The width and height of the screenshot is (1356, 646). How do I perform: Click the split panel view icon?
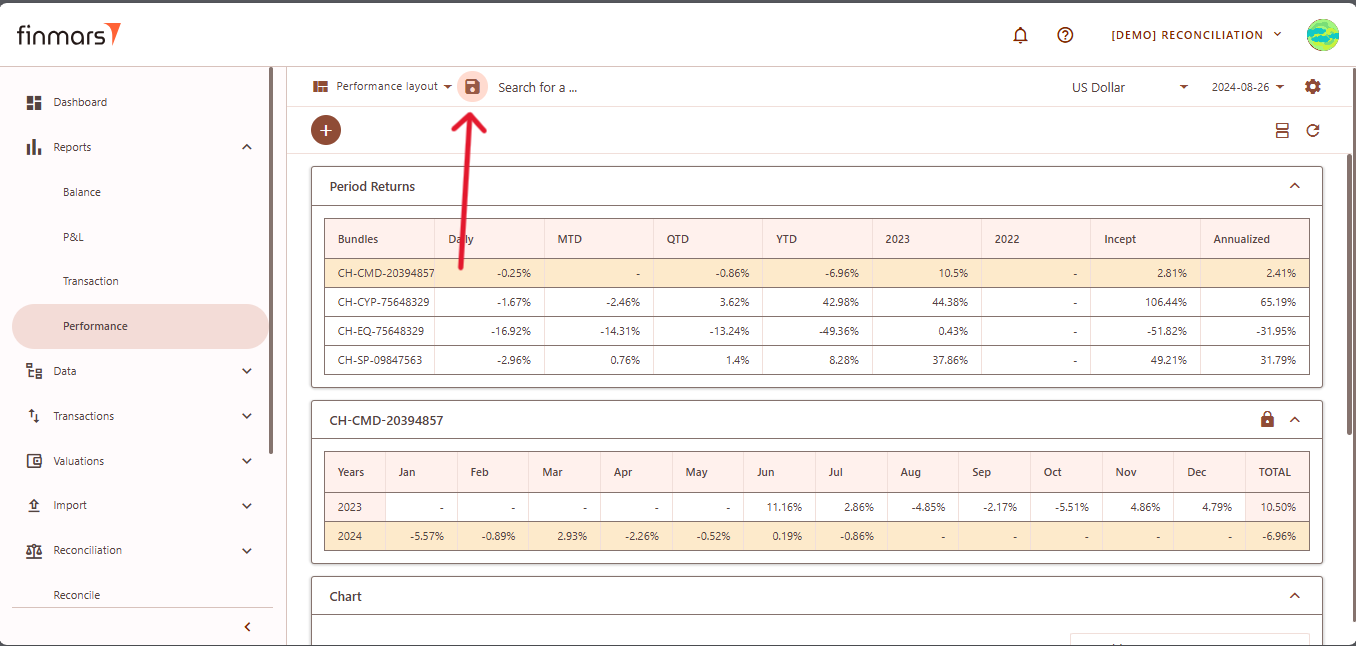click(1282, 130)
